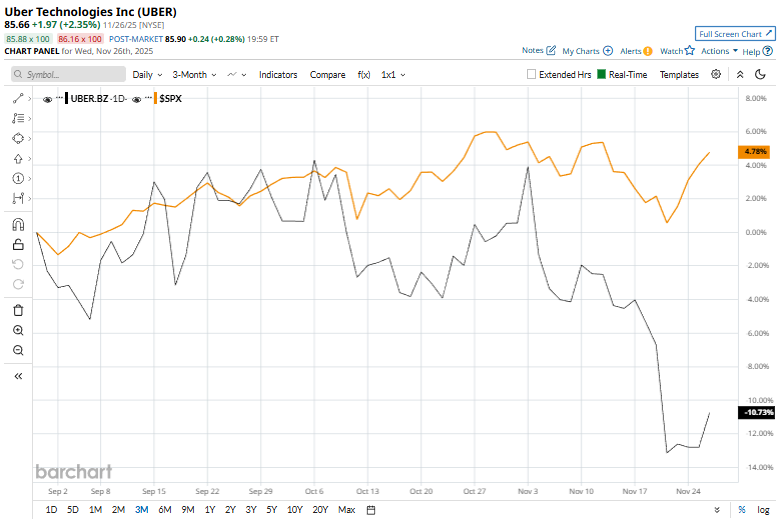The image size is (777, 526).
Task: Toggle percent scale mode
Action: tap(742, 510)
